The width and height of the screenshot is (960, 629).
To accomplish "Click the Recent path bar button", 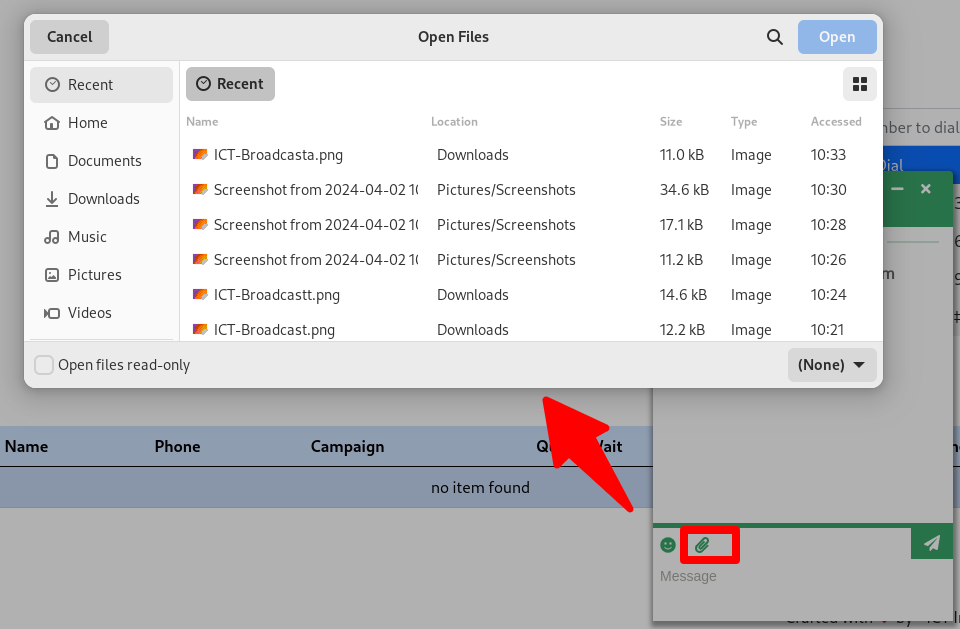I will click(230, 84).
